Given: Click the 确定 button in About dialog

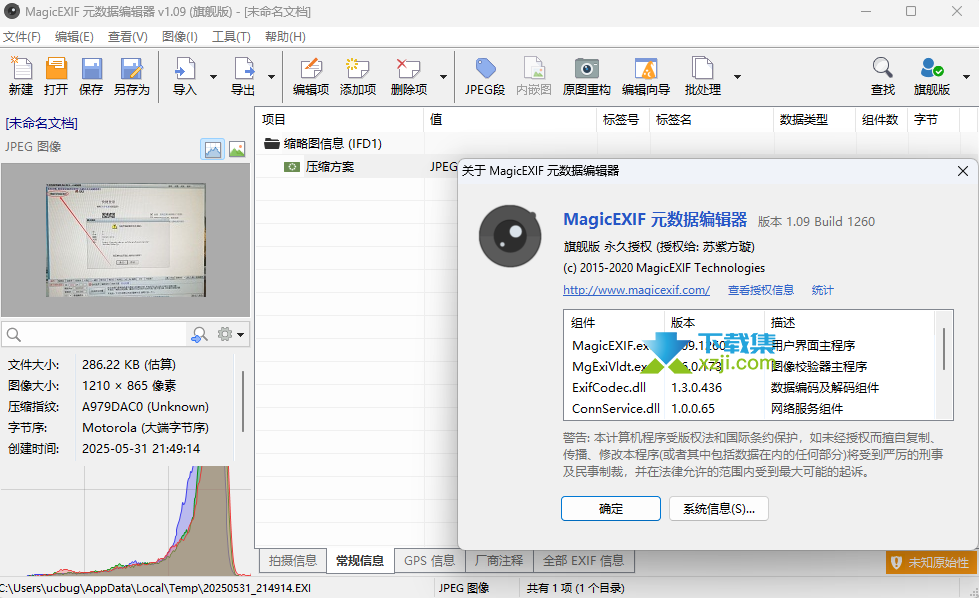Looking at the screenshot, I should pyautogui.click(x=611, y=509).
